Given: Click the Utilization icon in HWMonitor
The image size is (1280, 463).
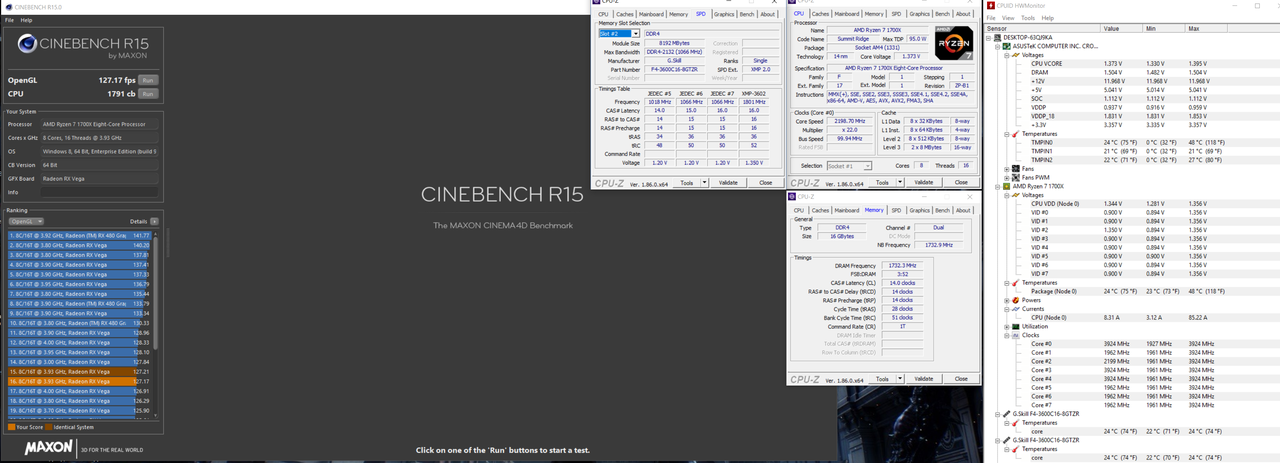Looking at the screenshot, I should [1015, 326].
